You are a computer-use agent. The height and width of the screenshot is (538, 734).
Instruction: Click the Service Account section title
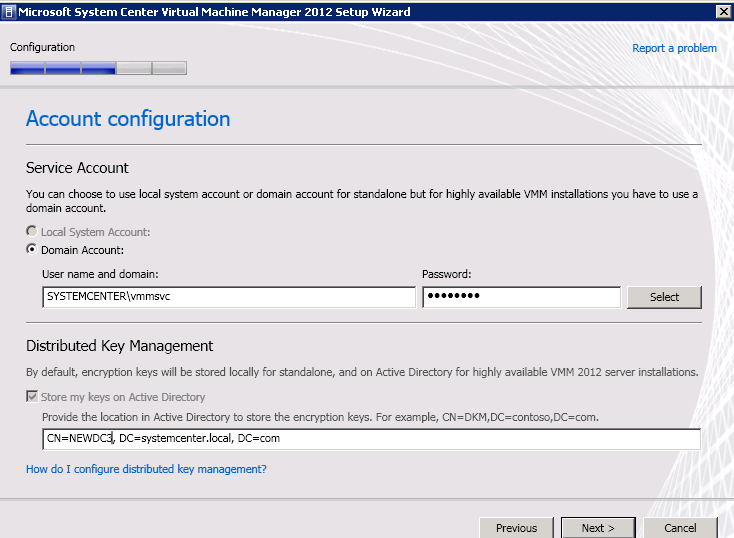(77, 168)
